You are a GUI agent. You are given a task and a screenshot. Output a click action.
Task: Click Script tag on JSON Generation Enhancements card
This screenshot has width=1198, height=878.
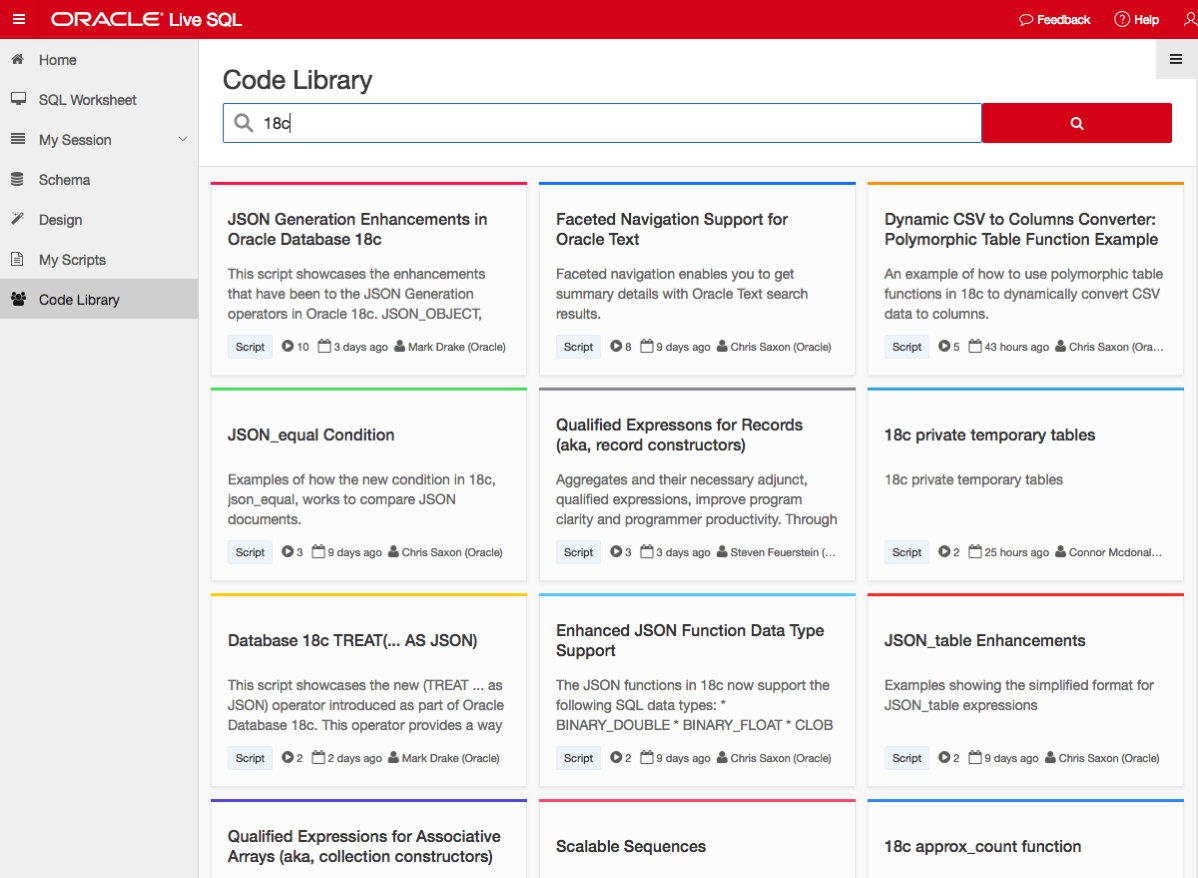tap(250, 347)
